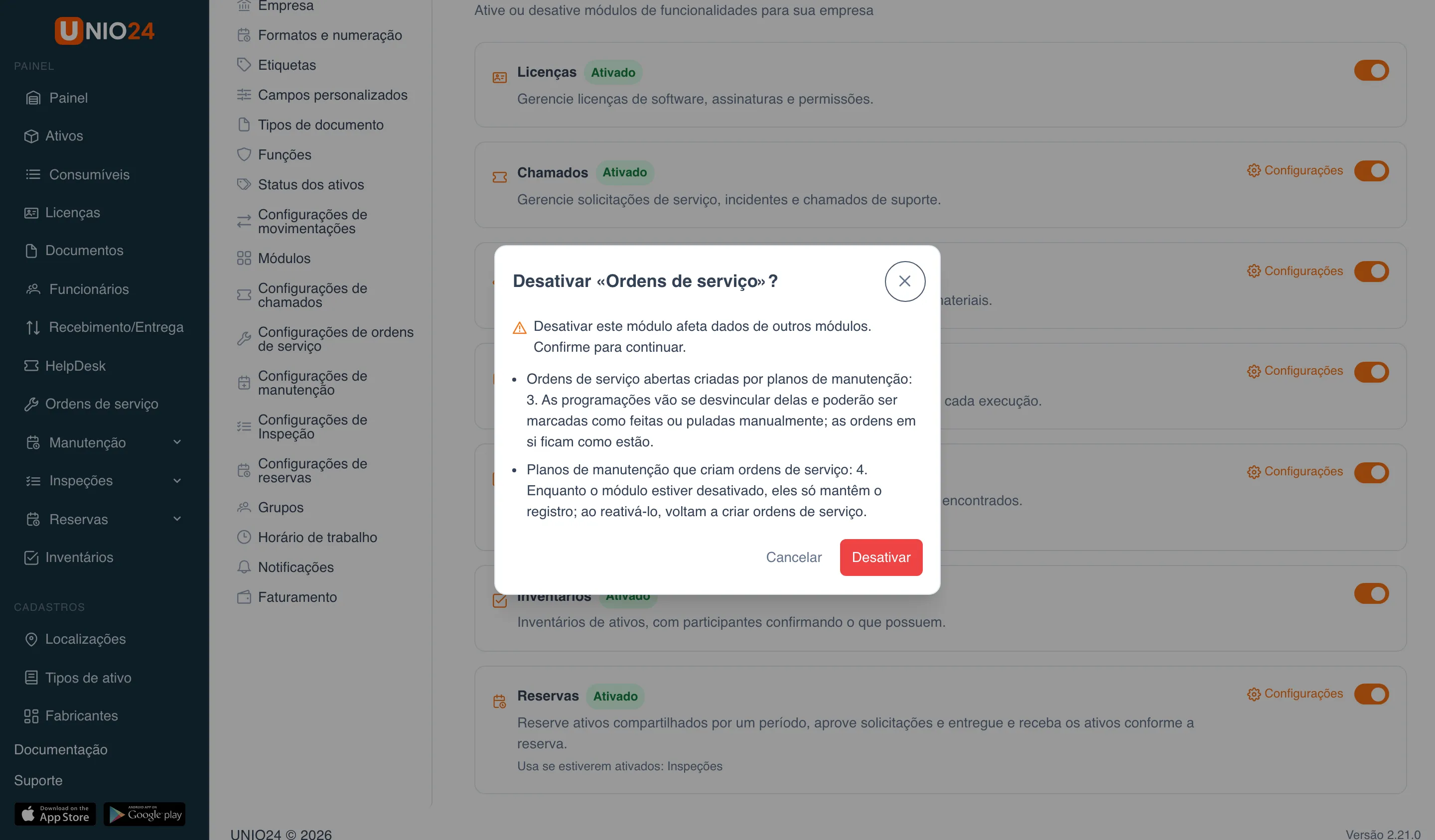Click Documentos file icon in sidebar

31,251
